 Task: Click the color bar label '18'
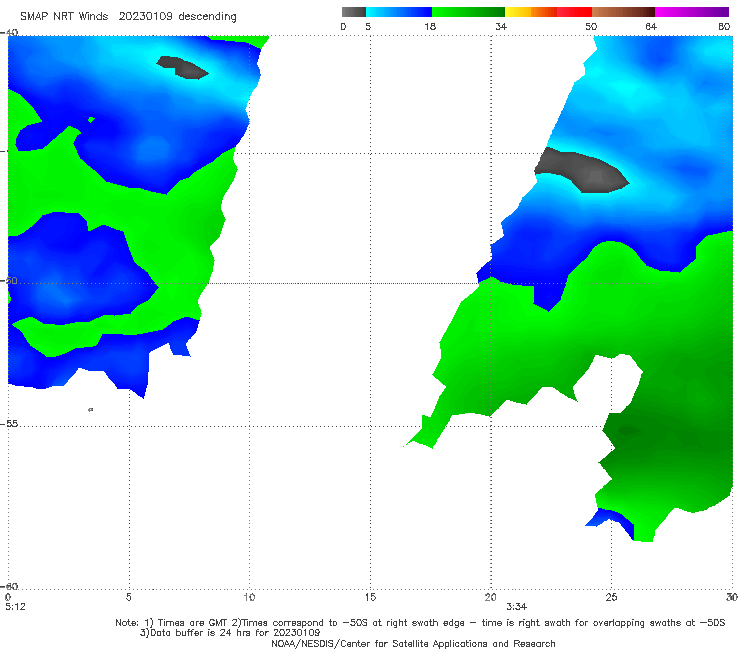point(429,27)
